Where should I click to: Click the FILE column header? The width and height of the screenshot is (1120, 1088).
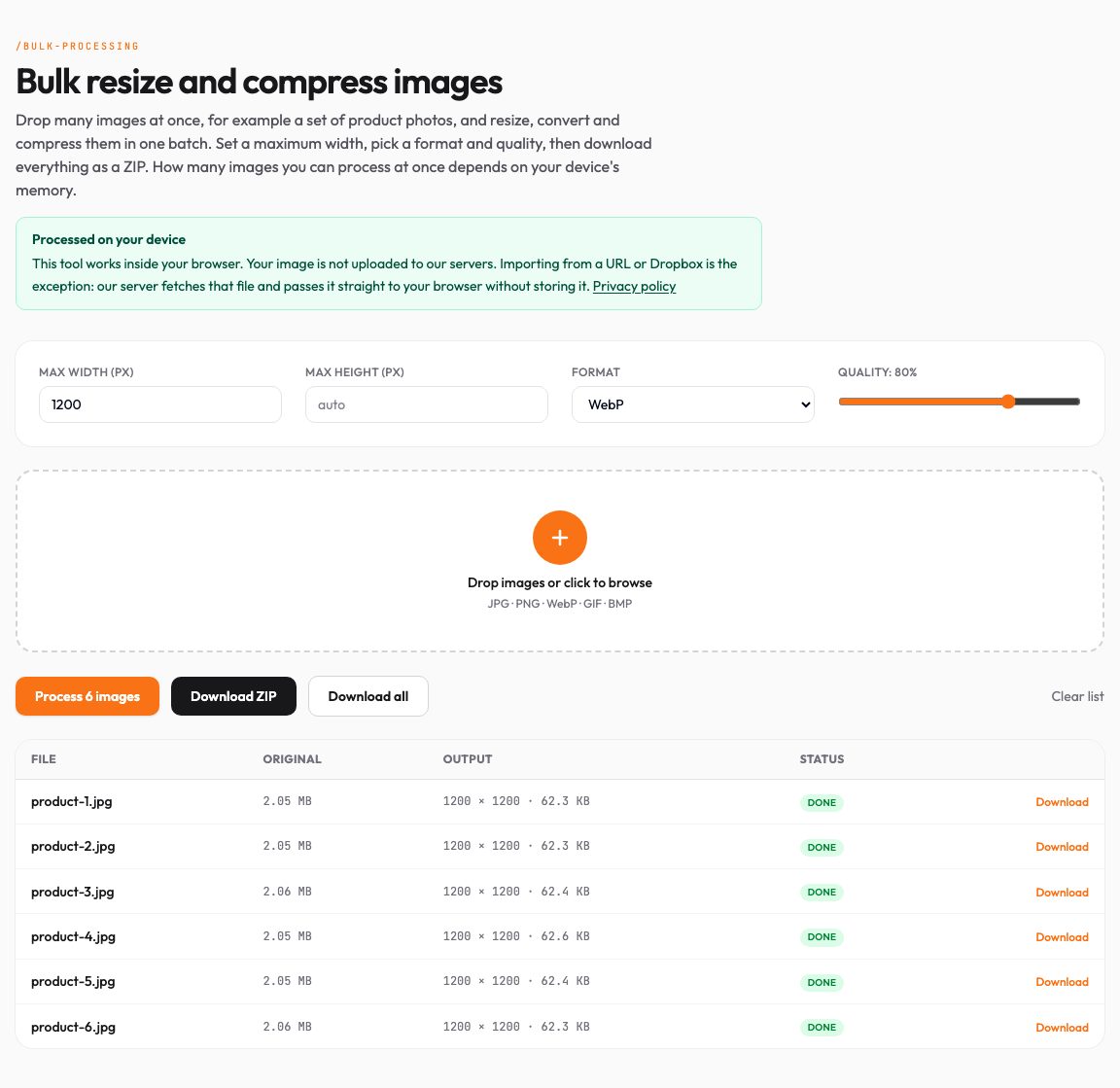click(44, 758)
